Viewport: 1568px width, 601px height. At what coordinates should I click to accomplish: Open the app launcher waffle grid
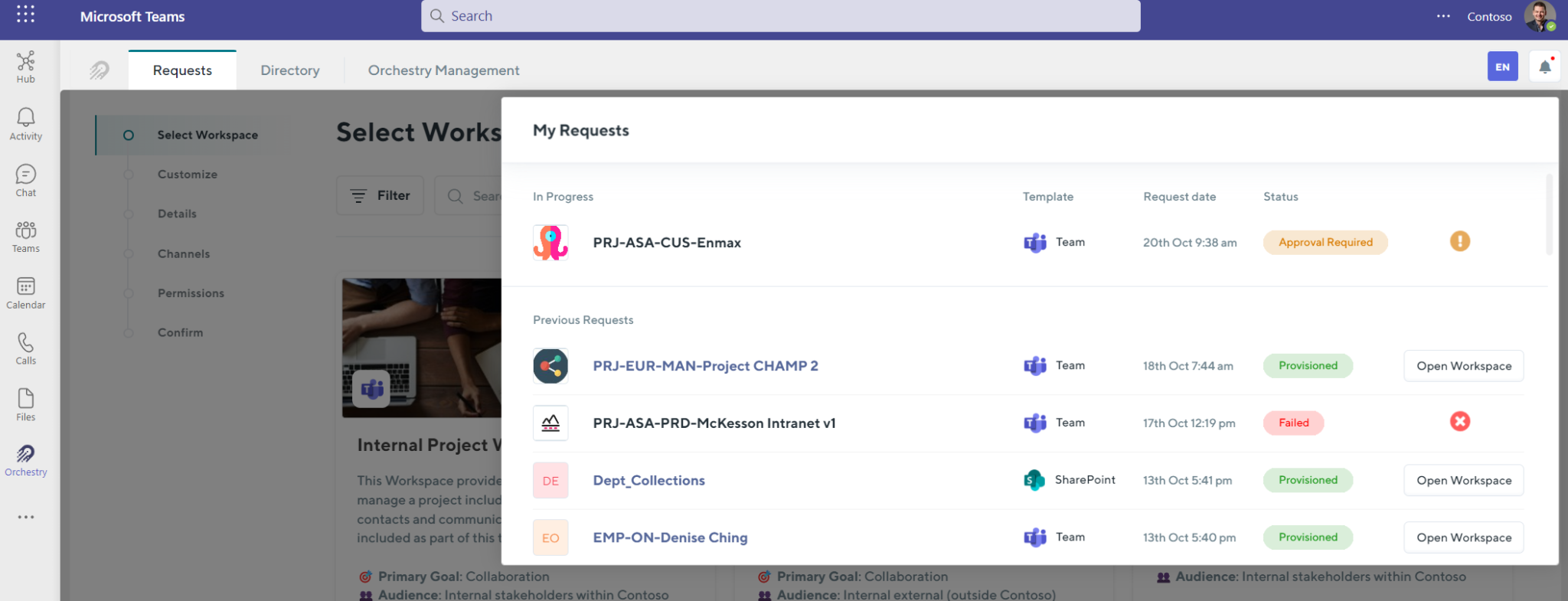[x=25, y=15]
